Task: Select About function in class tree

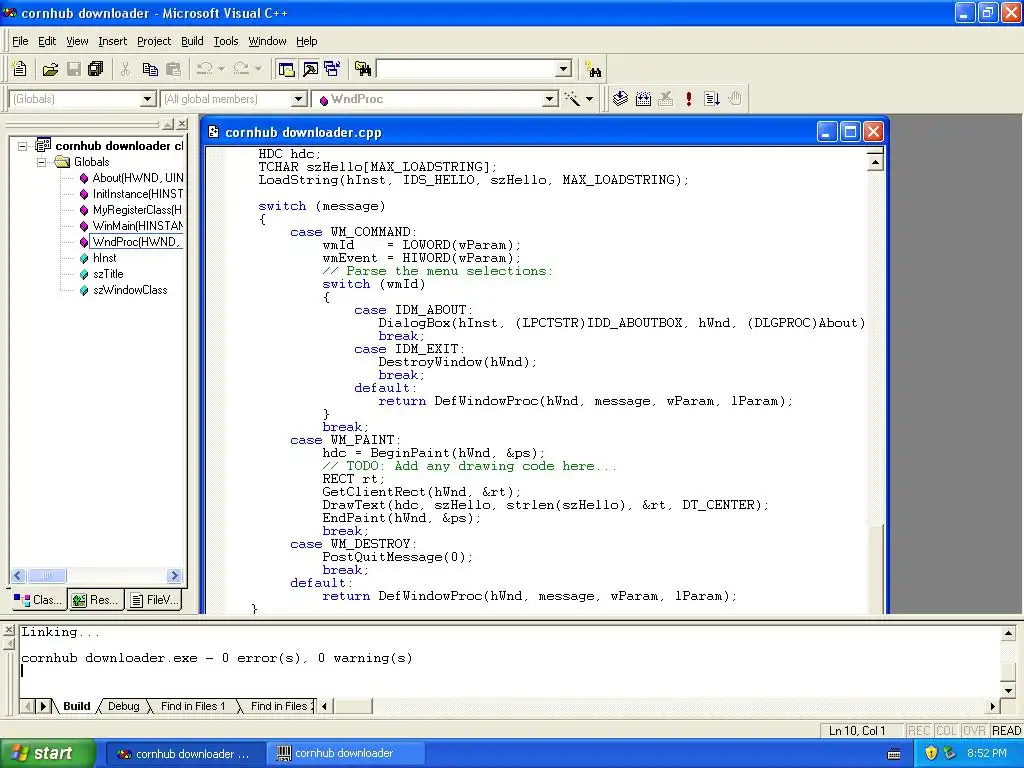Action: [138, 178]
